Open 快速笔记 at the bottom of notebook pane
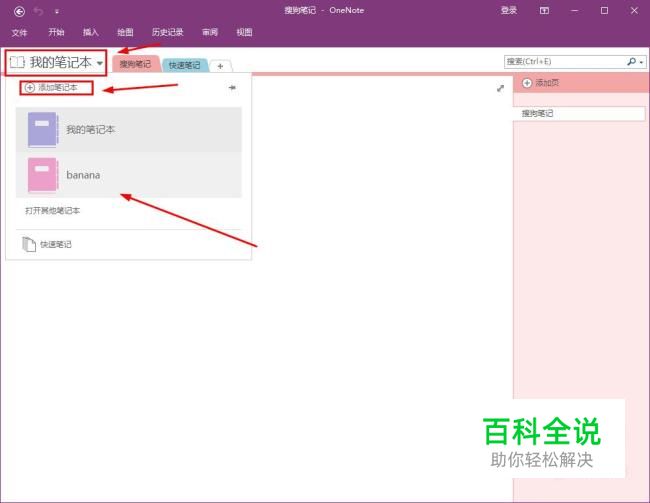 tap(47, 244)
